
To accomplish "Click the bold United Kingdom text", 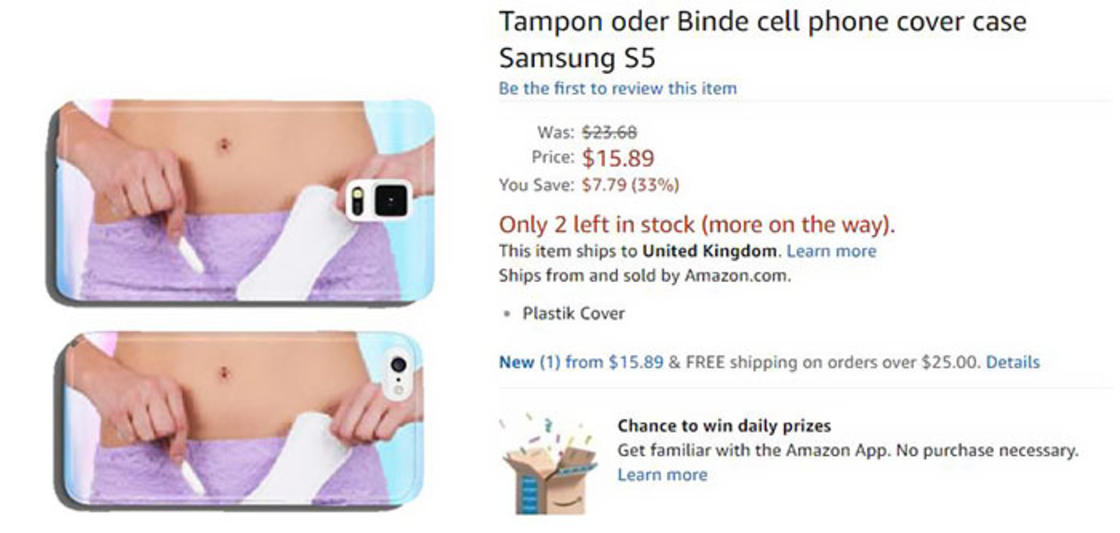I will click(x=709, y=250).
